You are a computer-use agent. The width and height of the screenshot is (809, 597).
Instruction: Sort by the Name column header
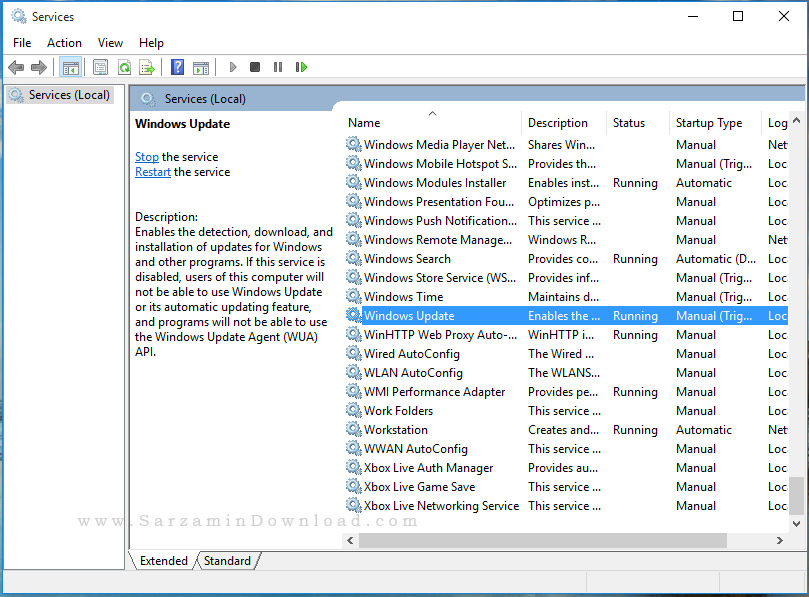click(x=432, y=123)
